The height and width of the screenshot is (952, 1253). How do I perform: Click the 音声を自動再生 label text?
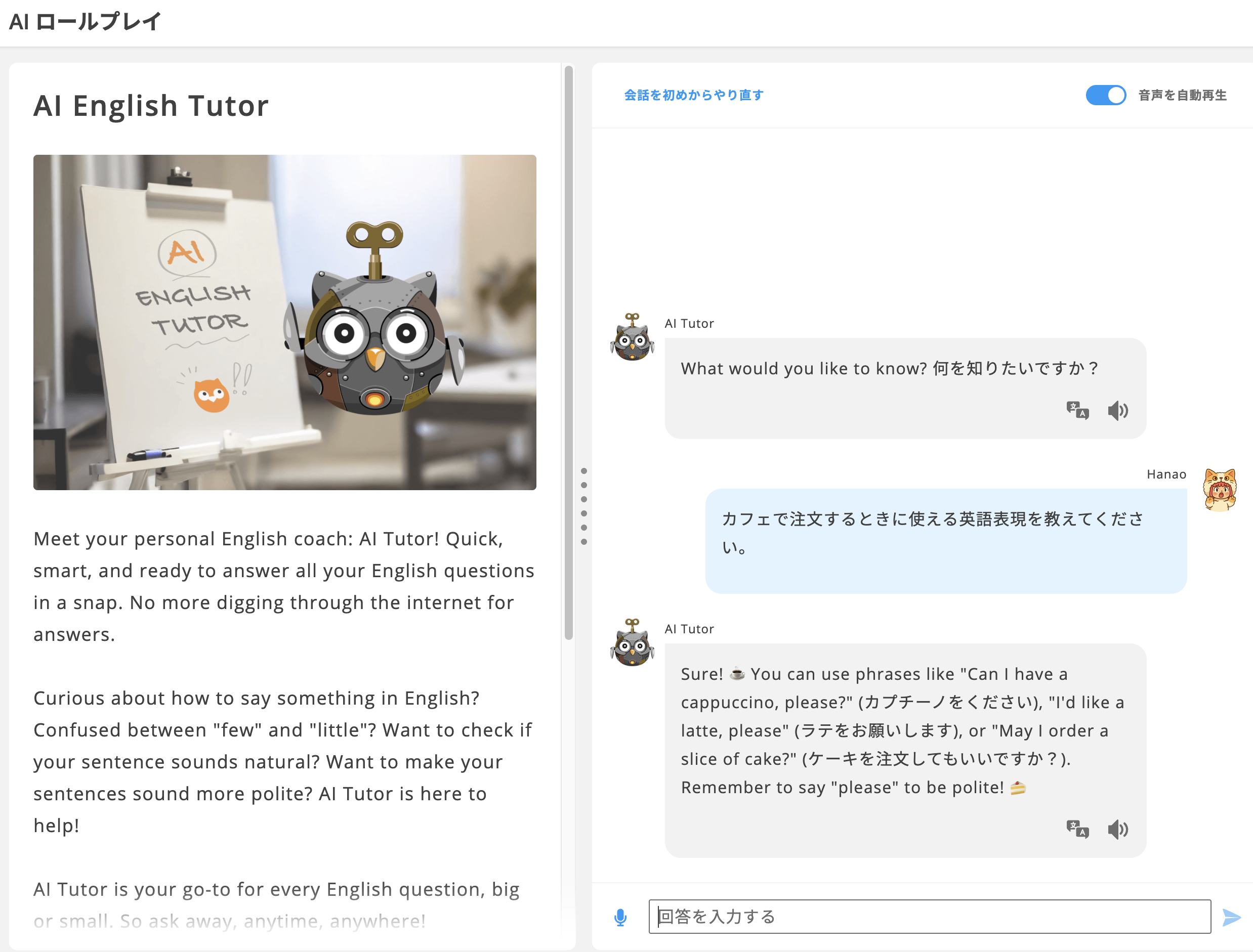(x=1182, y=95)
